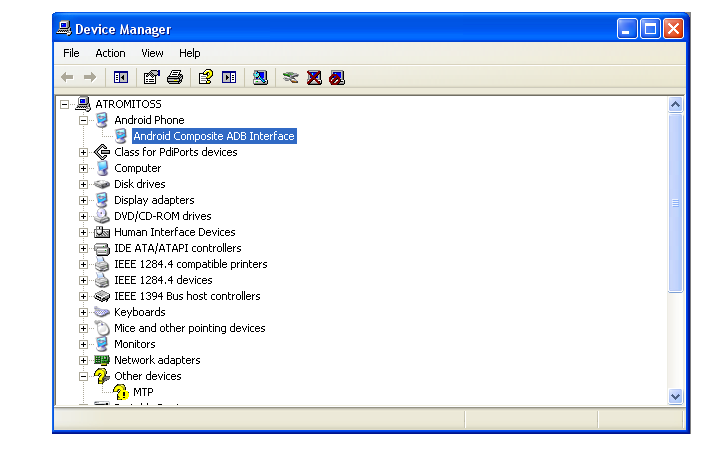Open Properties from the toolbar icon
This screenshot has width=720, height=450.
[151, 77]
